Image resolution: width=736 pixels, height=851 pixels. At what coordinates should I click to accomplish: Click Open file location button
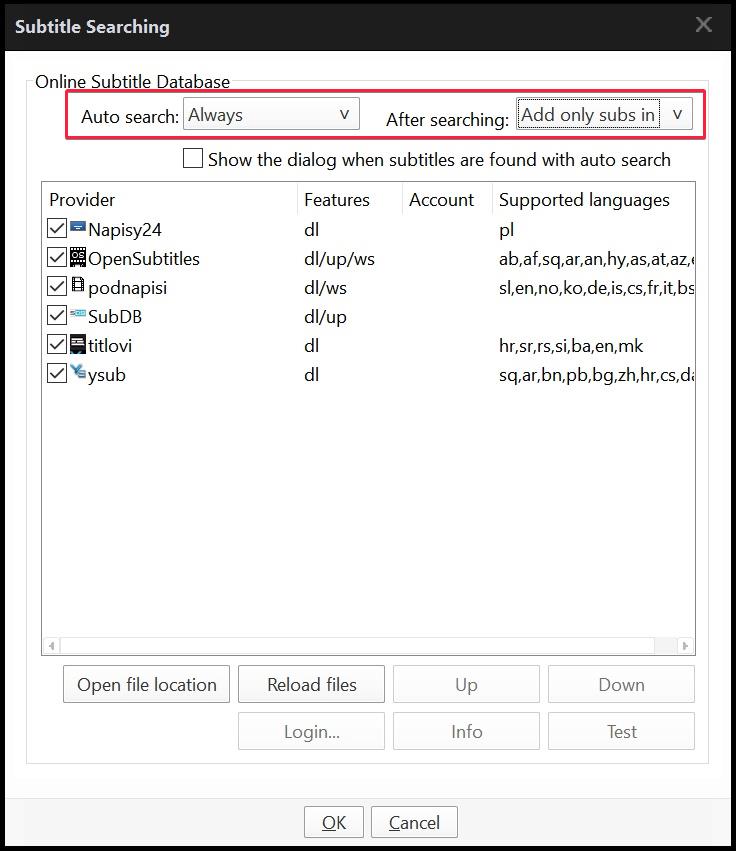pos(147,684)
